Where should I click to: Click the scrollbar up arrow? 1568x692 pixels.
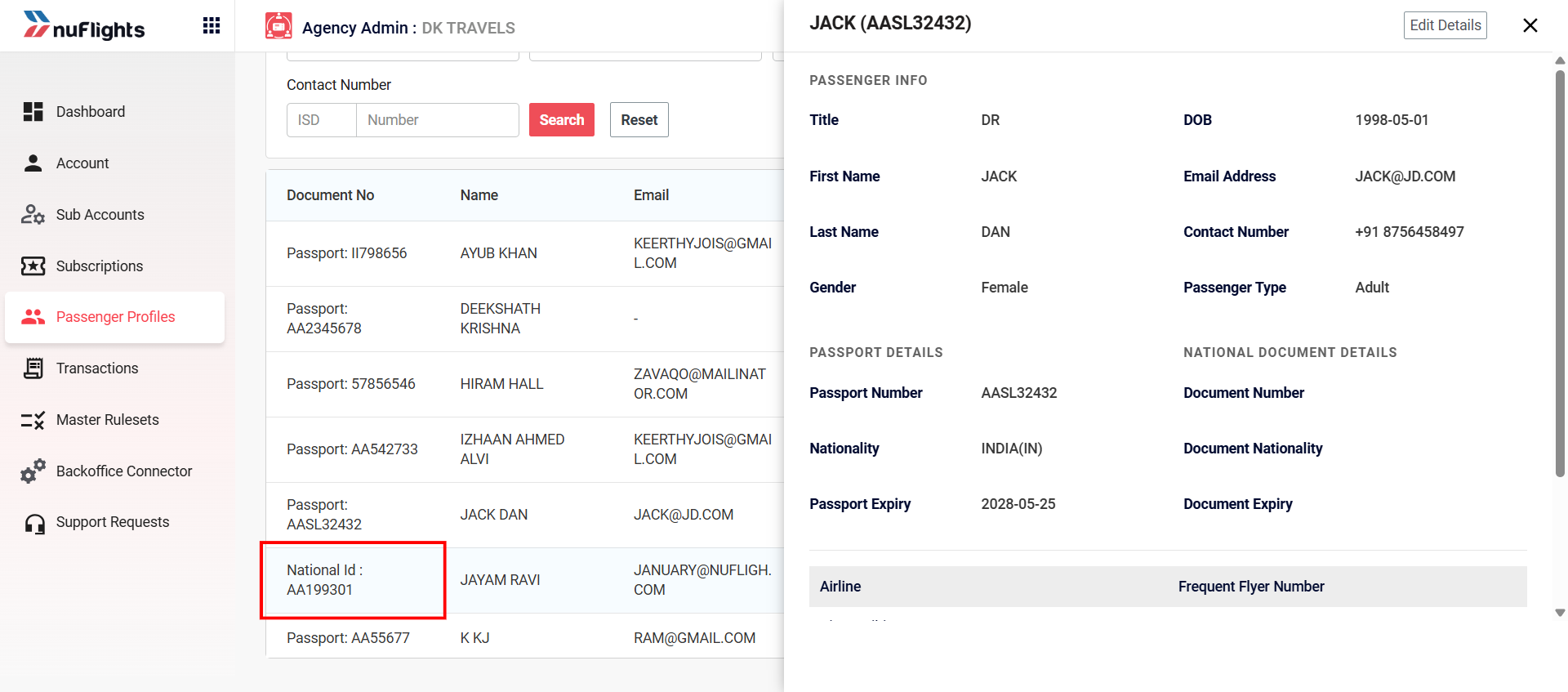(x=1560, y=60)
